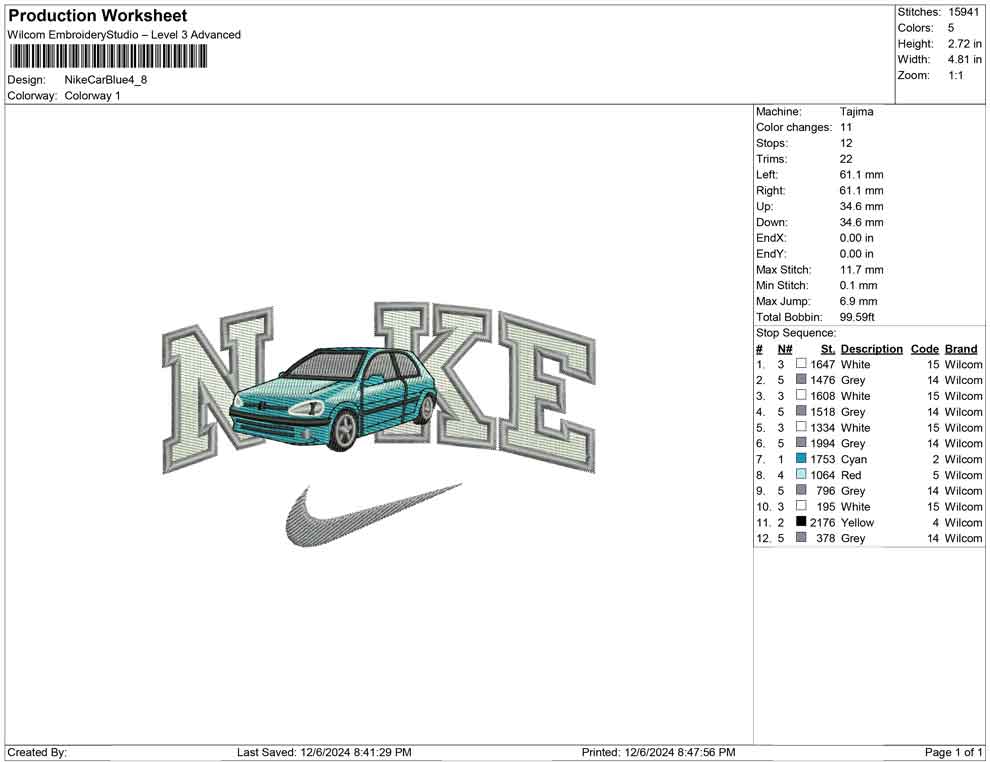Click the Production Worksheet title
This screenshot has height=762, width=990.
coord(97,15)
